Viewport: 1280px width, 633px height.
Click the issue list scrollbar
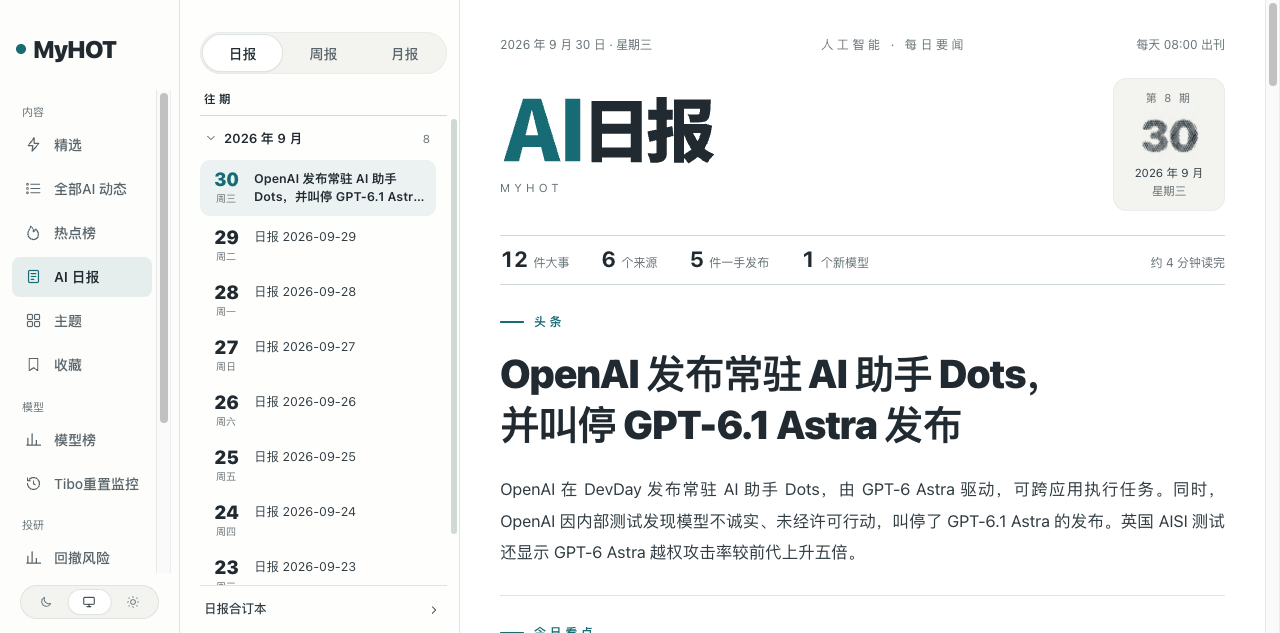454,327
